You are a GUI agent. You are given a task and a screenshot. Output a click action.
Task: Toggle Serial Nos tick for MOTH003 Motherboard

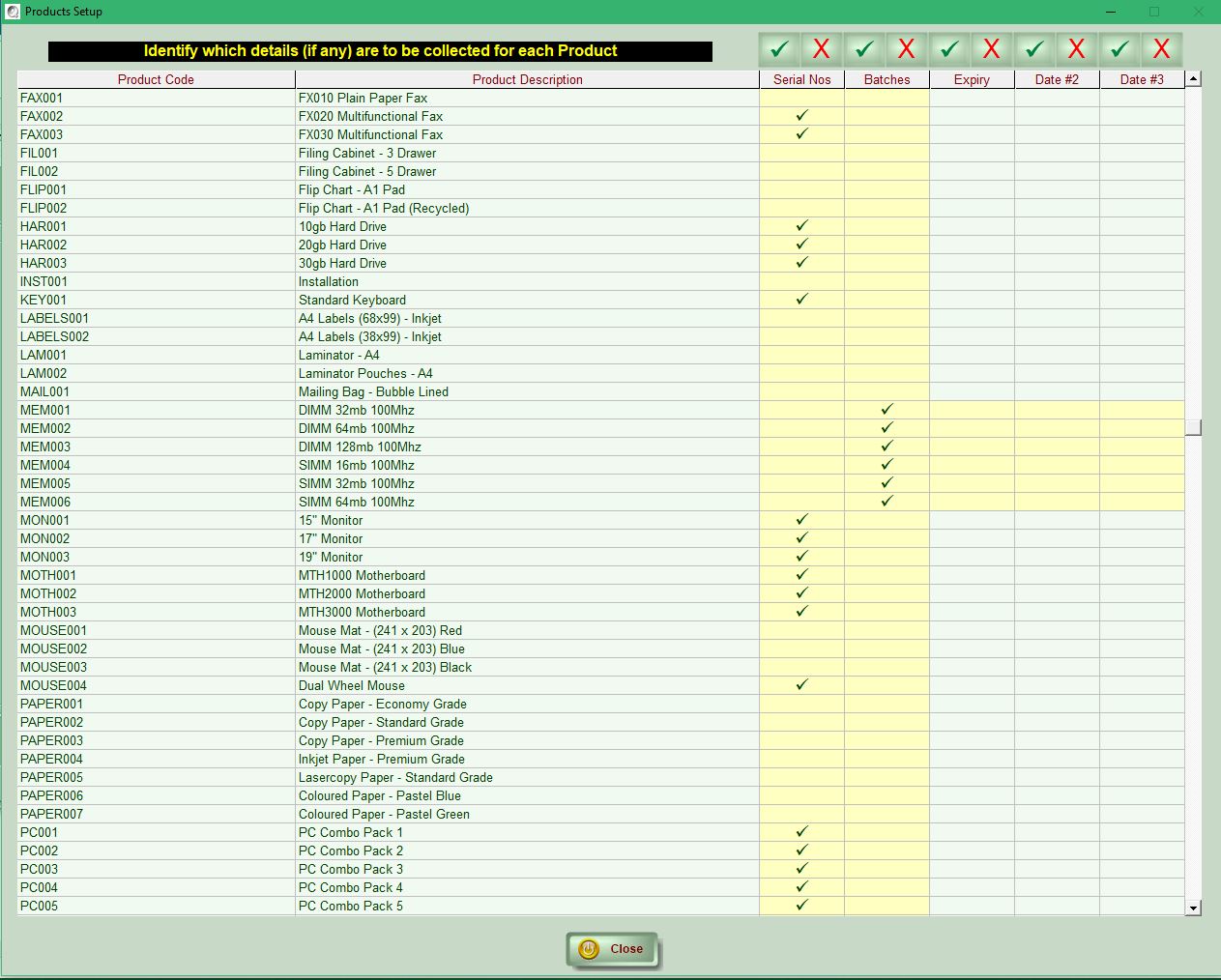pyautogui.click(x=802, y=612)
